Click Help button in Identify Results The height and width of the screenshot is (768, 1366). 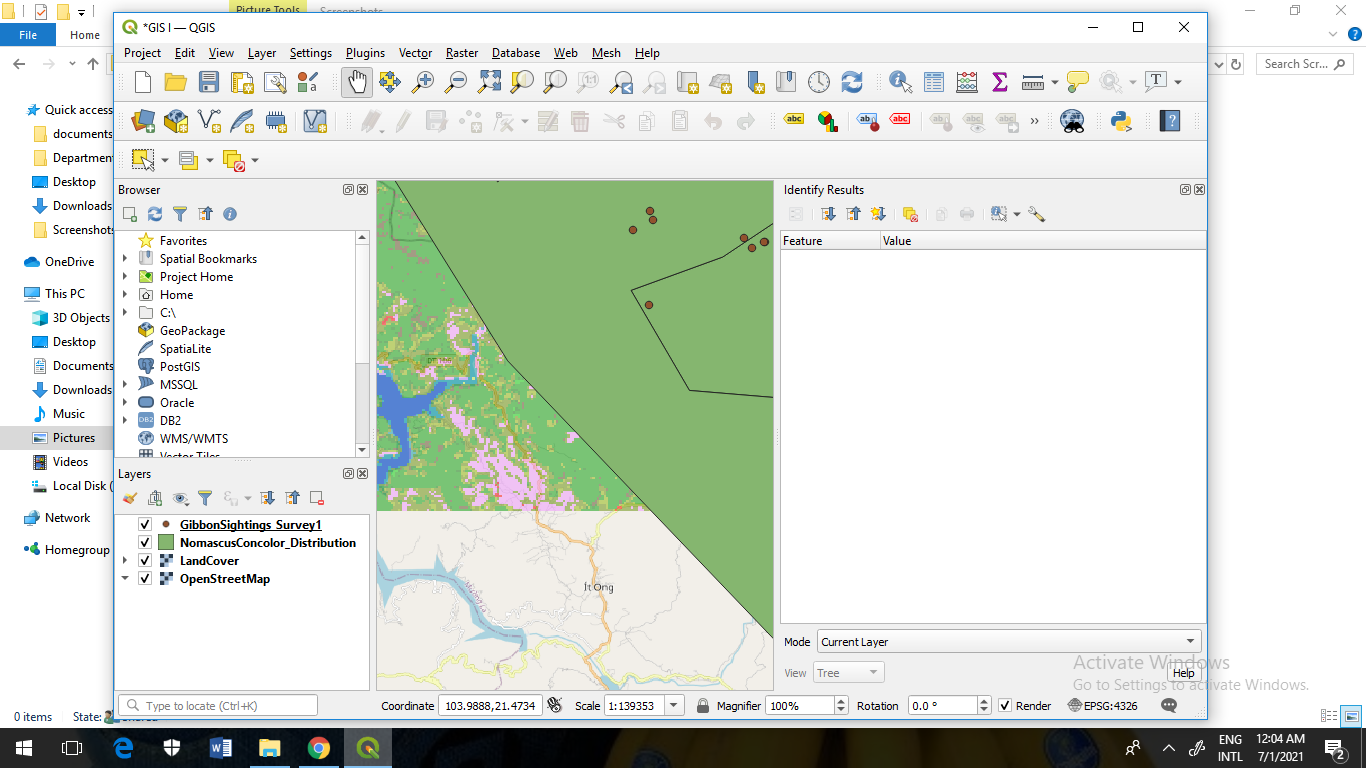click(1184, 673)
